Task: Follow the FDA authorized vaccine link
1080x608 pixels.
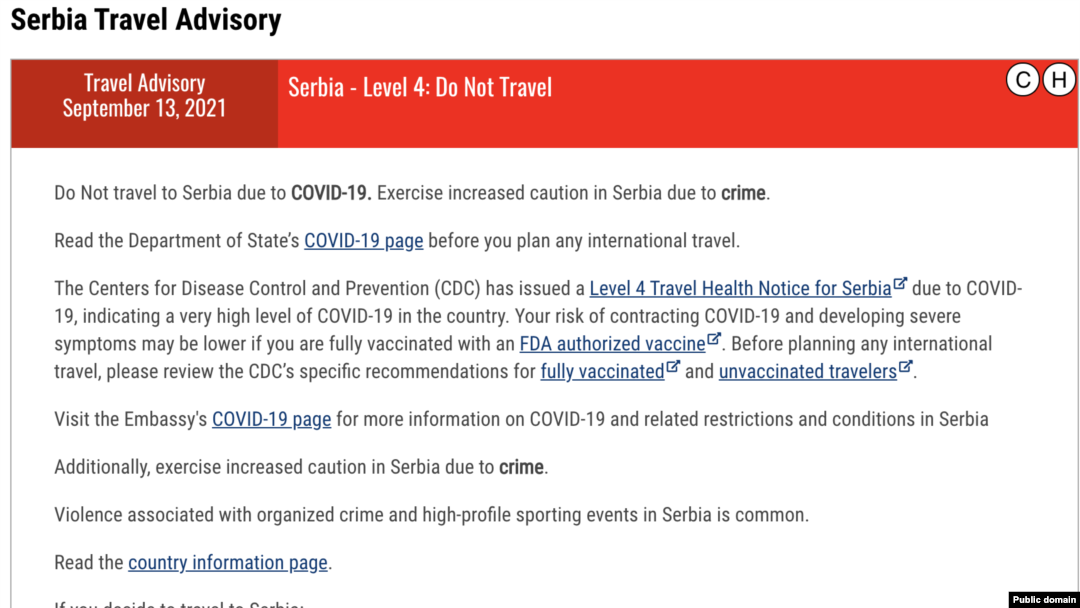Action: 612,344
